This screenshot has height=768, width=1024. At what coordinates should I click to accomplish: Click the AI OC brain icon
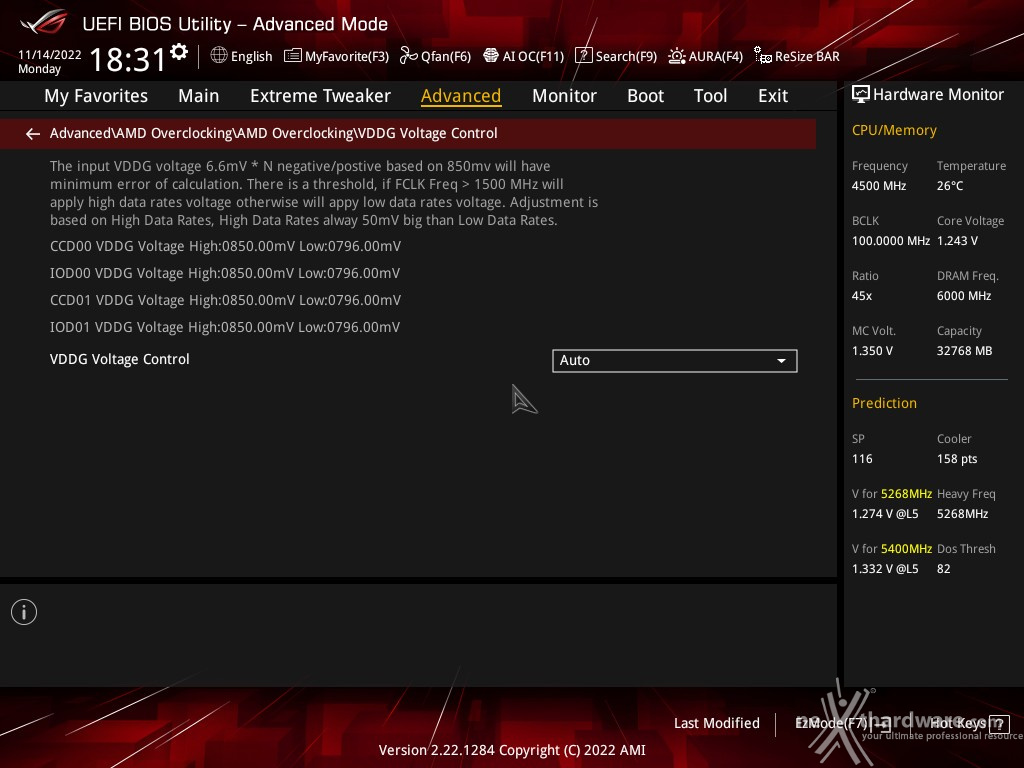click(490, 56)
